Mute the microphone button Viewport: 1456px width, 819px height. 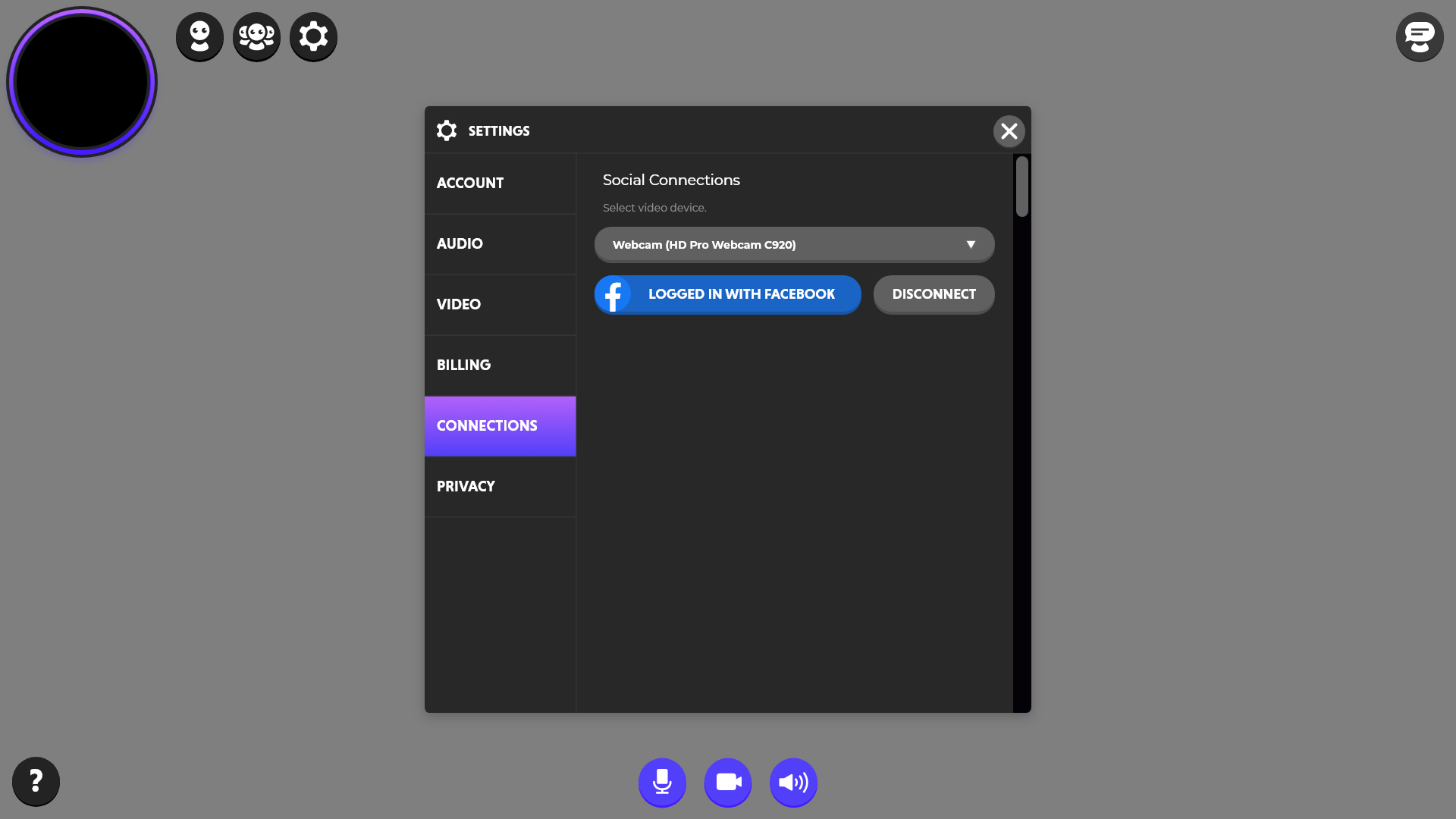662,782
